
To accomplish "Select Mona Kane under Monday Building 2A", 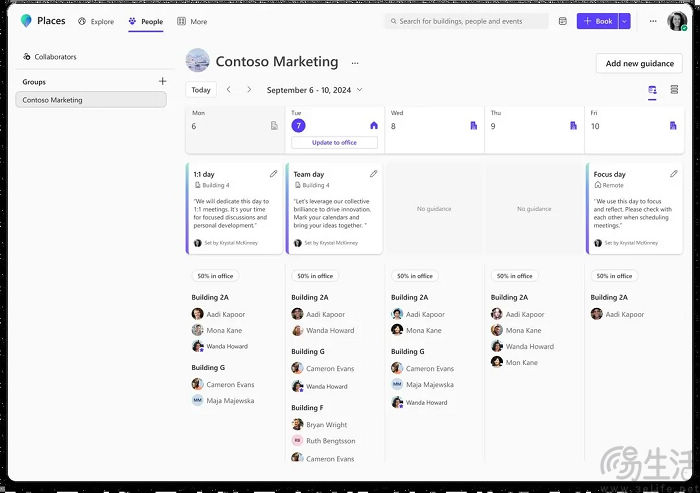I will 217,330.
